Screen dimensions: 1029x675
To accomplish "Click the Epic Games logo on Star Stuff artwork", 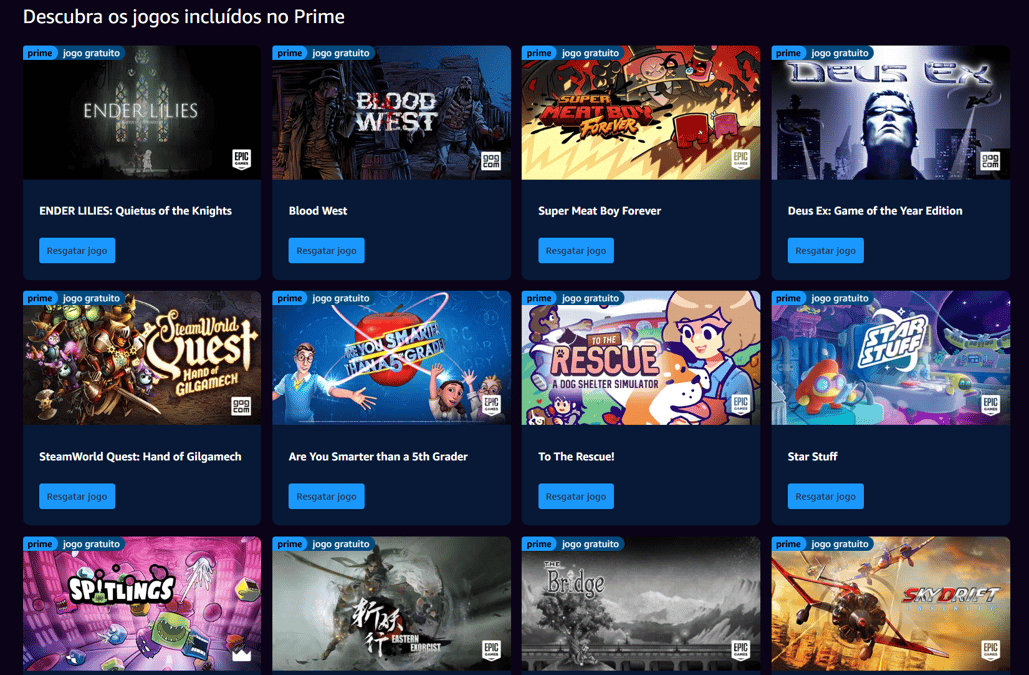I will pos(990,405).
